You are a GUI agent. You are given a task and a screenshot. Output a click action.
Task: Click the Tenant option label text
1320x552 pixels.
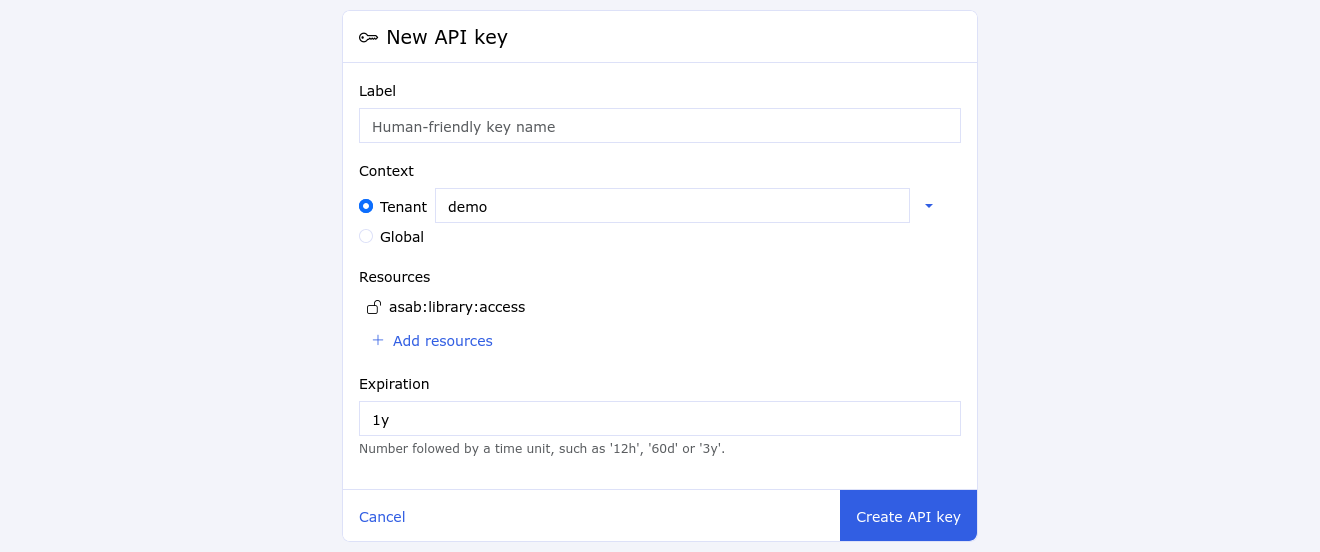pos(403,207)
